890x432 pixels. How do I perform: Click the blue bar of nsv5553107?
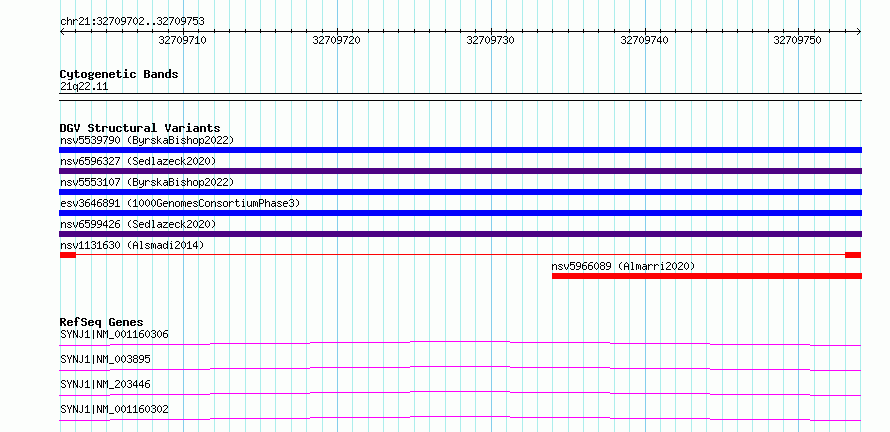460,192
